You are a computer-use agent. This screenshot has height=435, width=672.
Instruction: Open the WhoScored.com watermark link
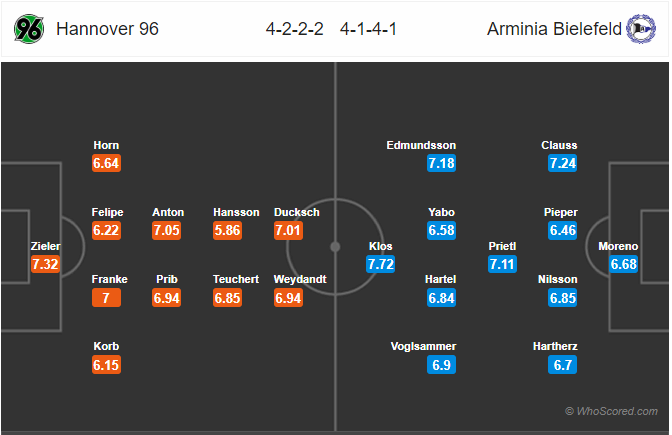[x=612, y=411]
